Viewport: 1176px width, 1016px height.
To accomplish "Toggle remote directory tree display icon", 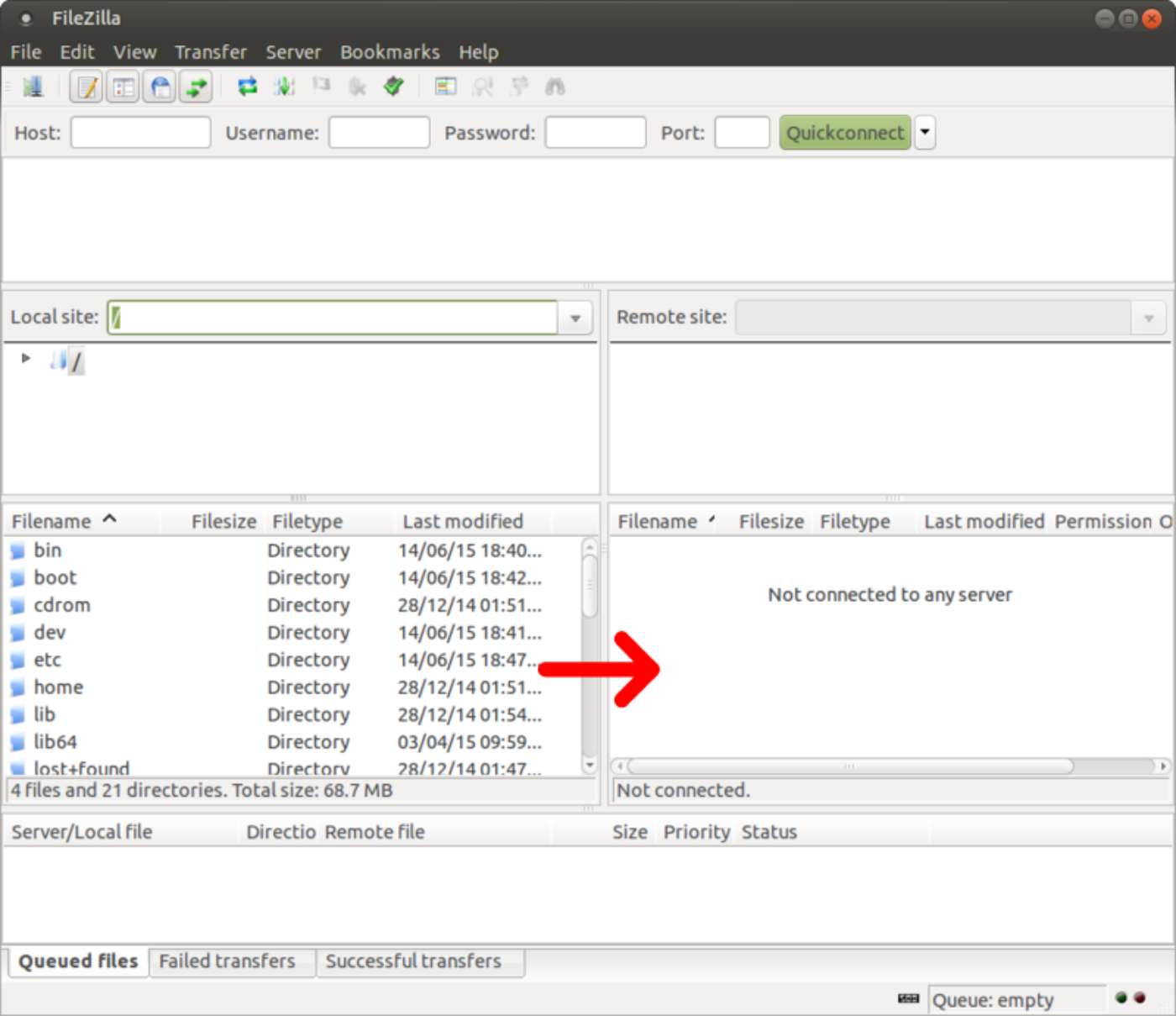I will point(160,87).
